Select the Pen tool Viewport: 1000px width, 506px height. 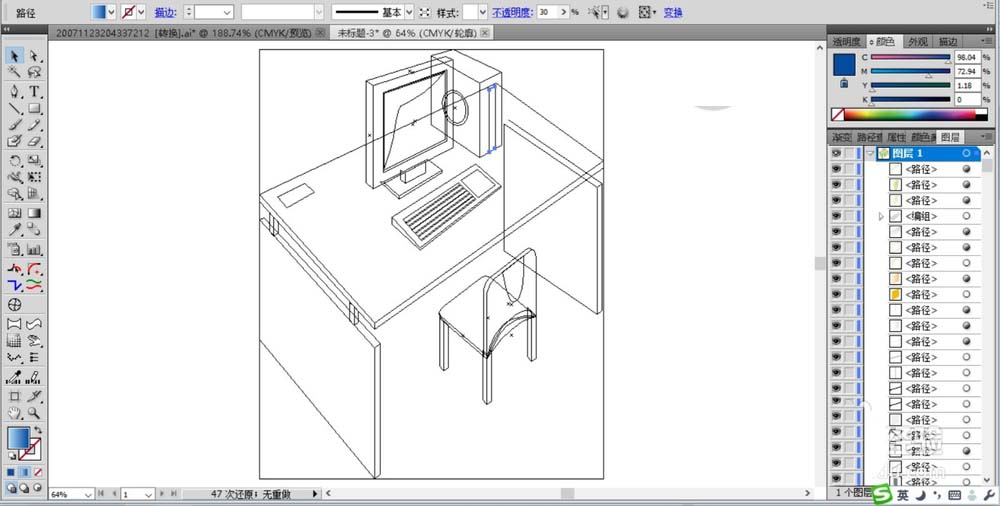(14, 91)
